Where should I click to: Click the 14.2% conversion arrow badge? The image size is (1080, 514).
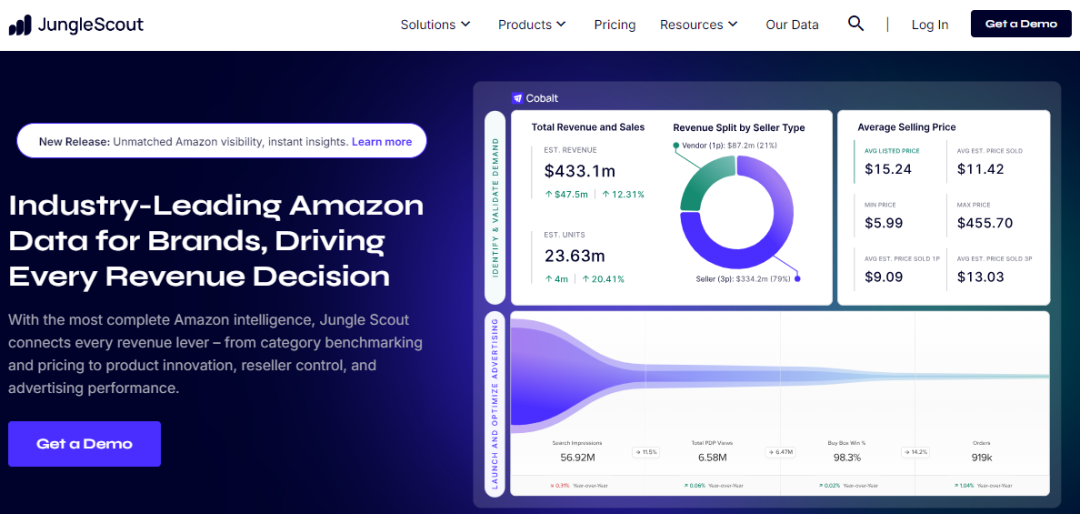(x=917, y=453)
